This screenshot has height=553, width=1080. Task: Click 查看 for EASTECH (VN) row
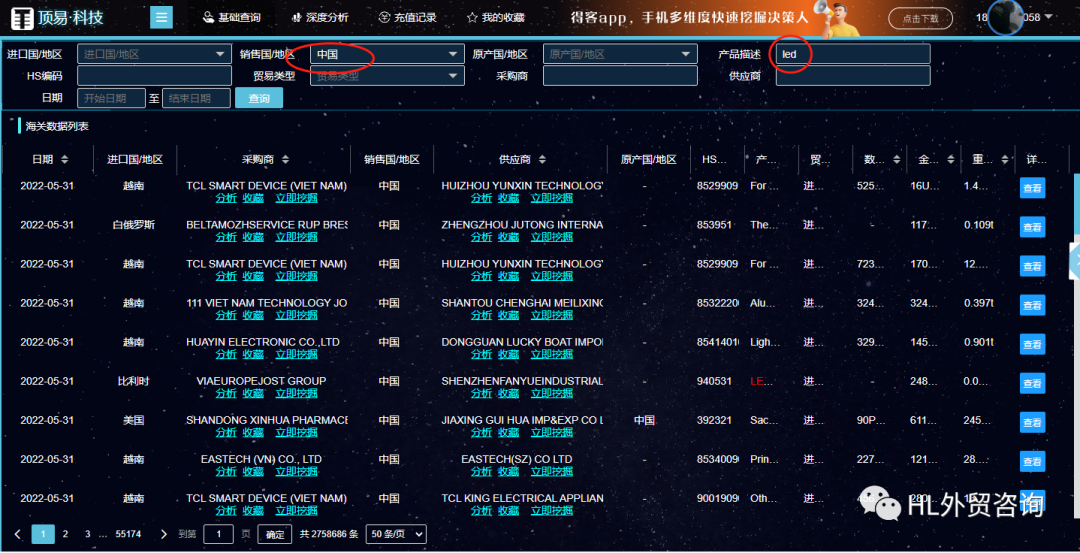click(1032, 461)
